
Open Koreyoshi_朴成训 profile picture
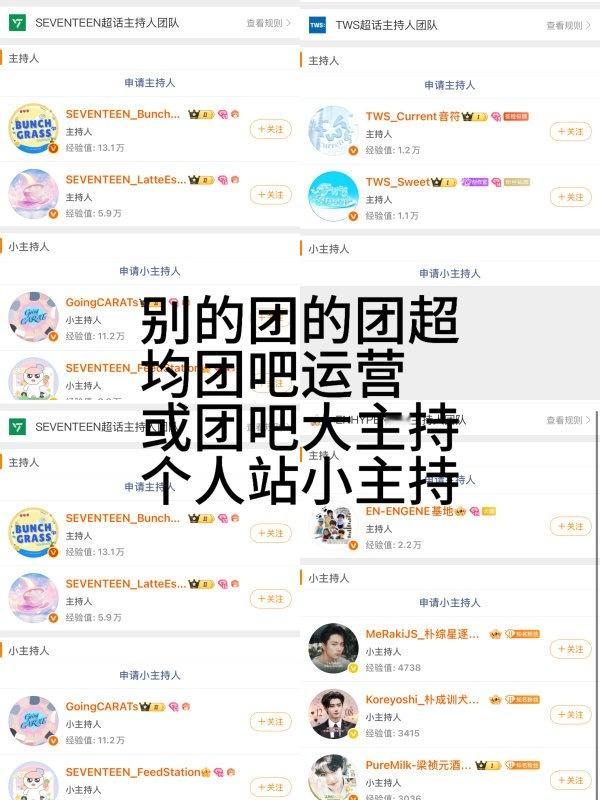click(333, 714)
